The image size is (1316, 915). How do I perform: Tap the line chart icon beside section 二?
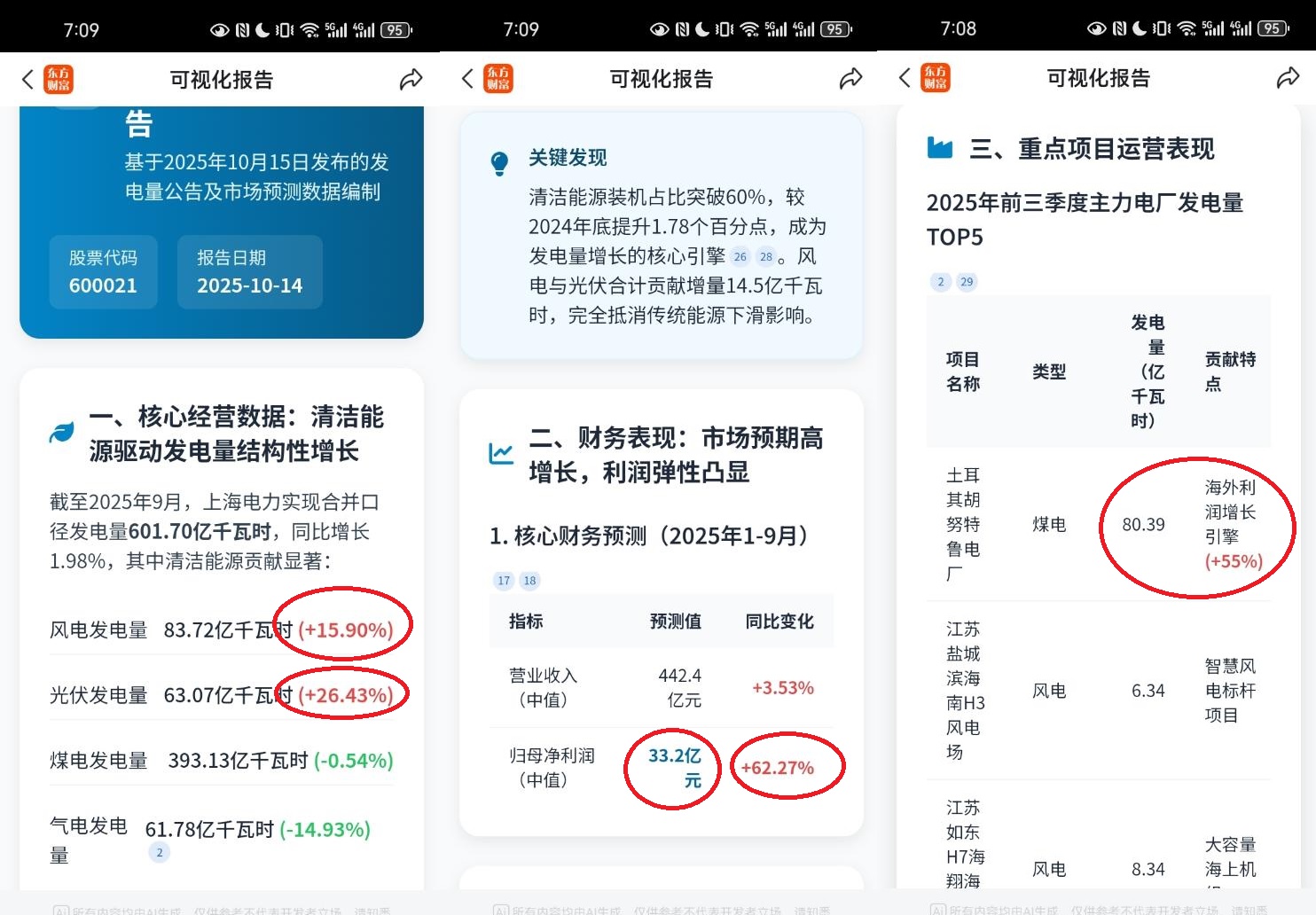point(501,454)
